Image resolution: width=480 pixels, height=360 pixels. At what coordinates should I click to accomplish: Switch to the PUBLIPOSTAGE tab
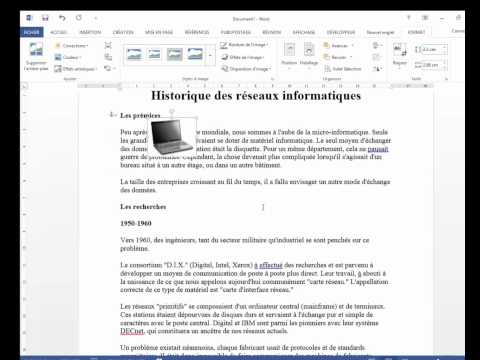tap(236, 32)
